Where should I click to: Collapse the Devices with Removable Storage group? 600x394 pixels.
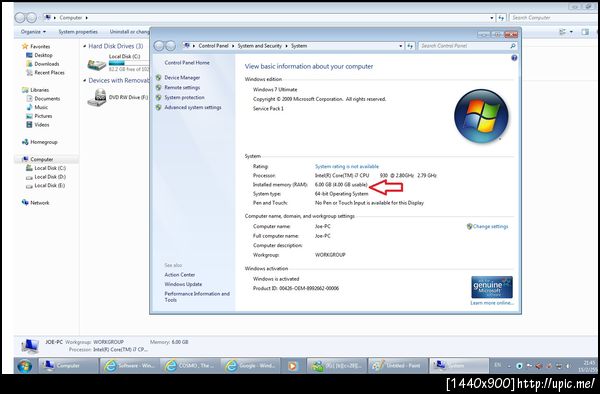click(85, 81)
